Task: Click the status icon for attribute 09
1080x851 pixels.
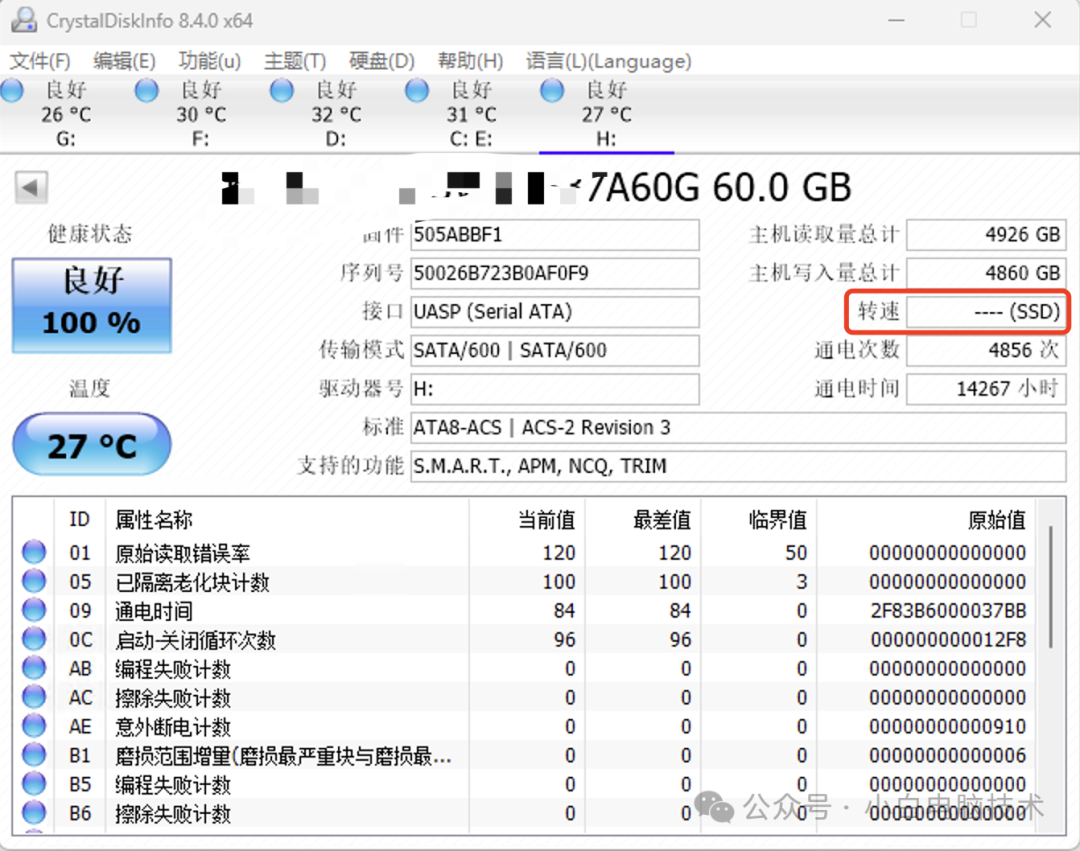Action: click(34, 609)
